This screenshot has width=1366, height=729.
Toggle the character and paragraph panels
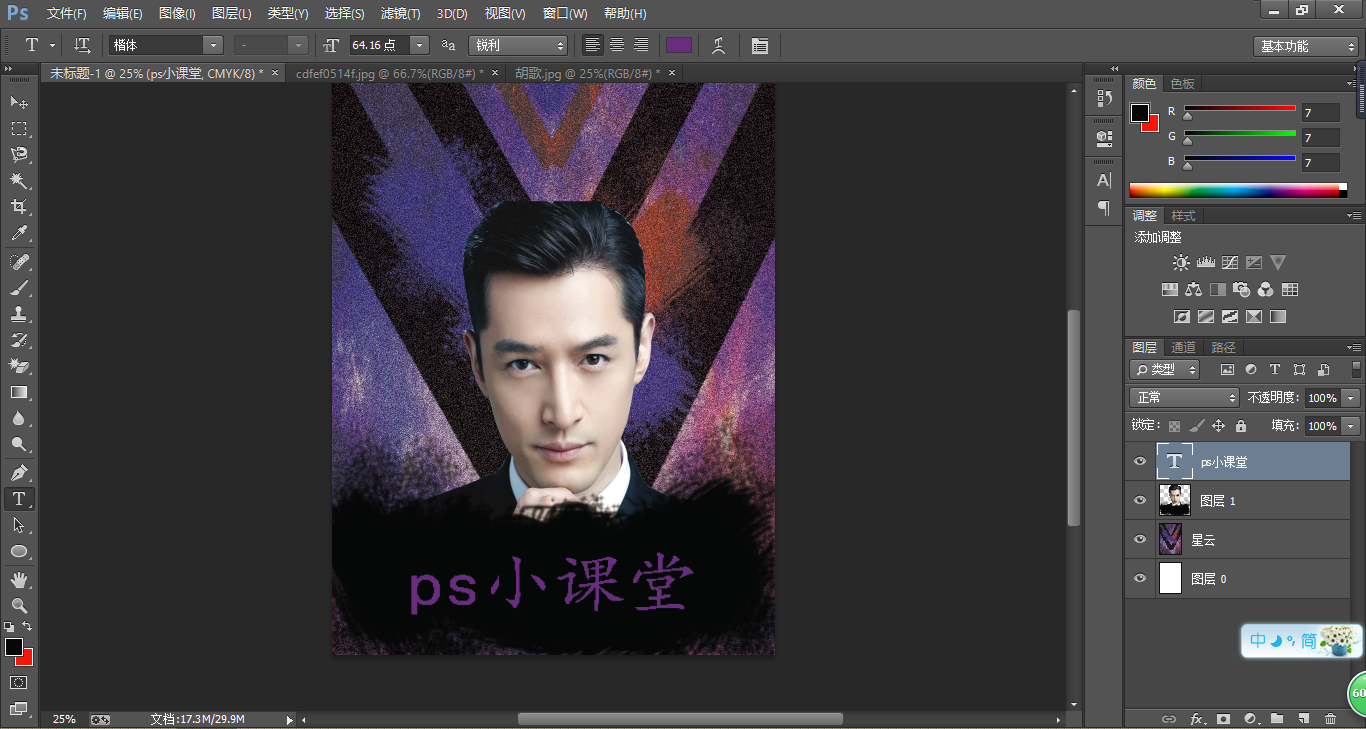coord(760,45)
